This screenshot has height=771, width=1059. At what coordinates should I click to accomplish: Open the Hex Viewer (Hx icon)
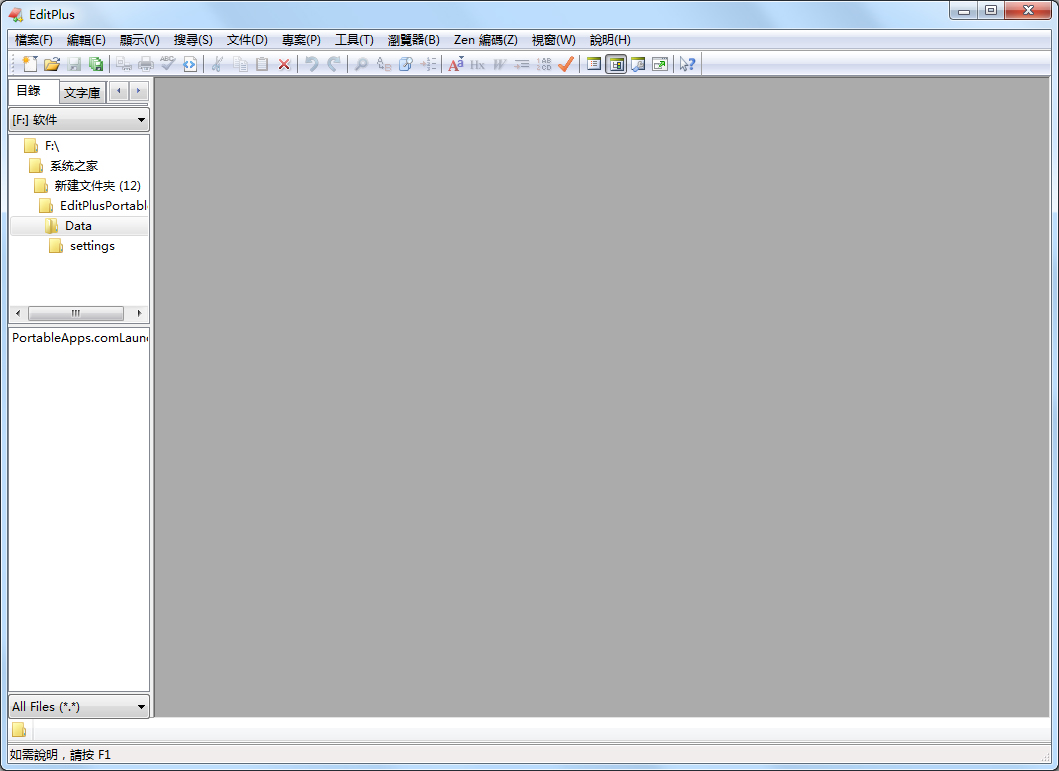(x=477, y=64)
